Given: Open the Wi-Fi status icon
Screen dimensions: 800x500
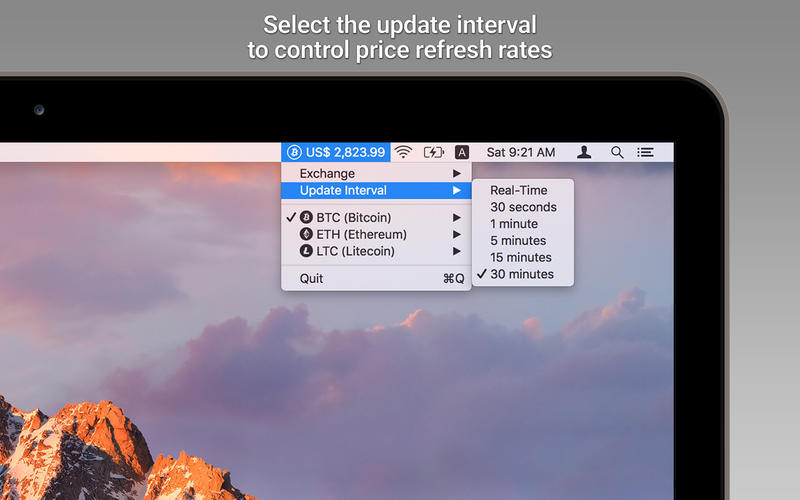Looking at the screenshot, I should [403, 152].
